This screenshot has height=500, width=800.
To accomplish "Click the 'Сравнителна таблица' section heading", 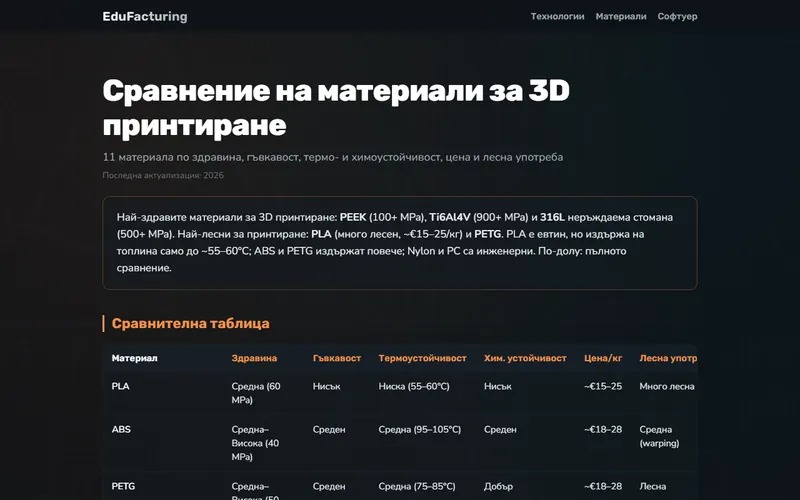I will (190, 323).
